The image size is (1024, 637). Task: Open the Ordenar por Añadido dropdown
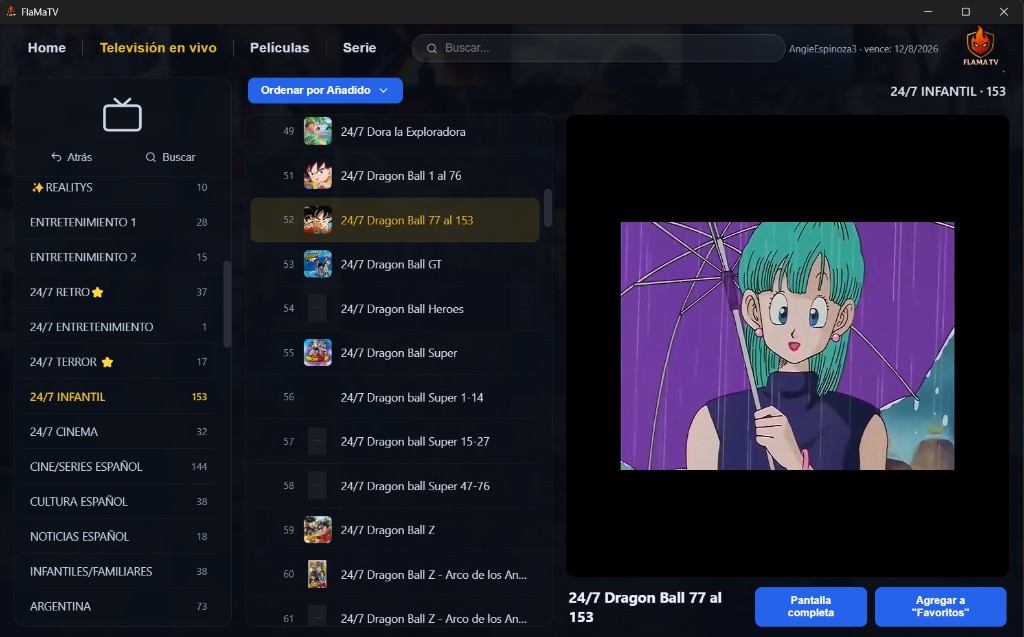pos(325,90)
